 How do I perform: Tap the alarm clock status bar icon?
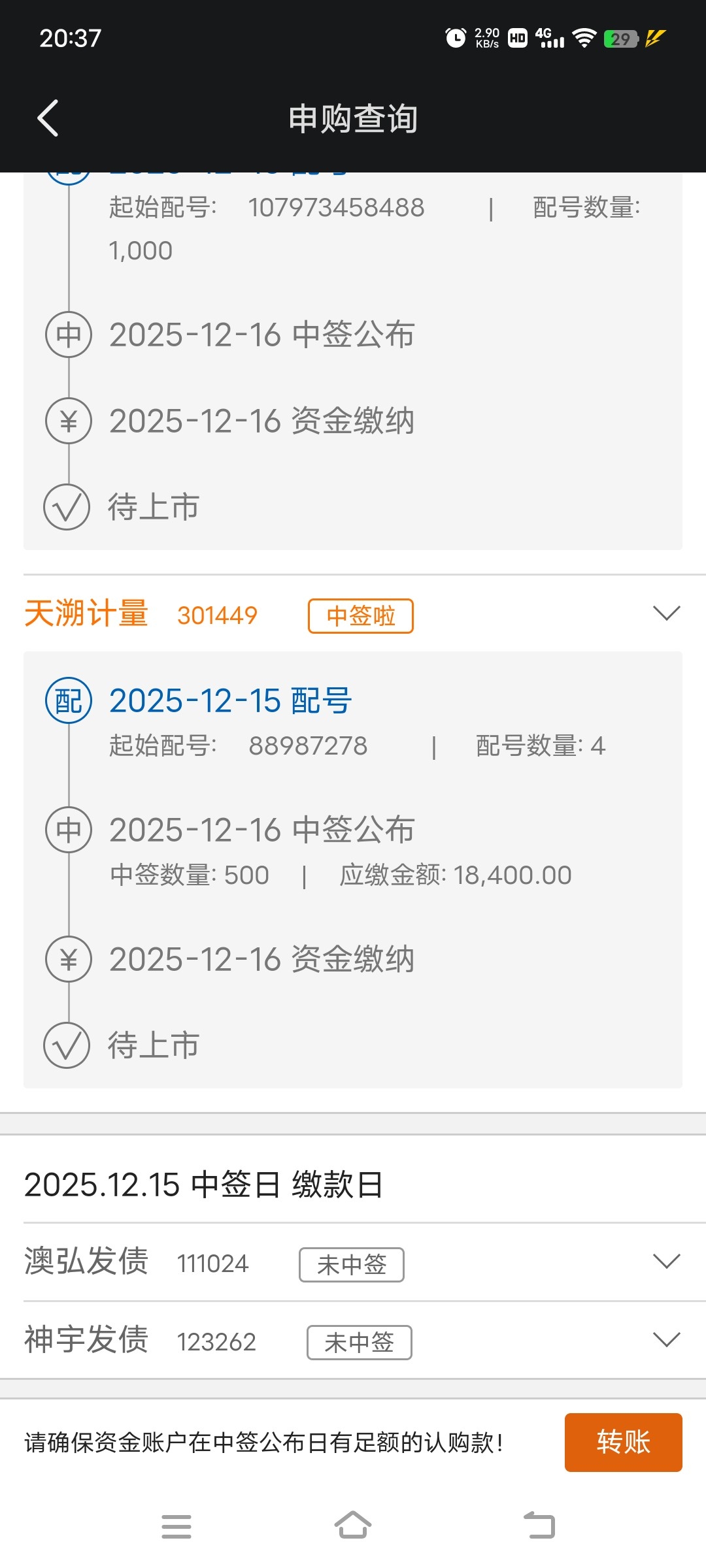(x=456, y=38)
